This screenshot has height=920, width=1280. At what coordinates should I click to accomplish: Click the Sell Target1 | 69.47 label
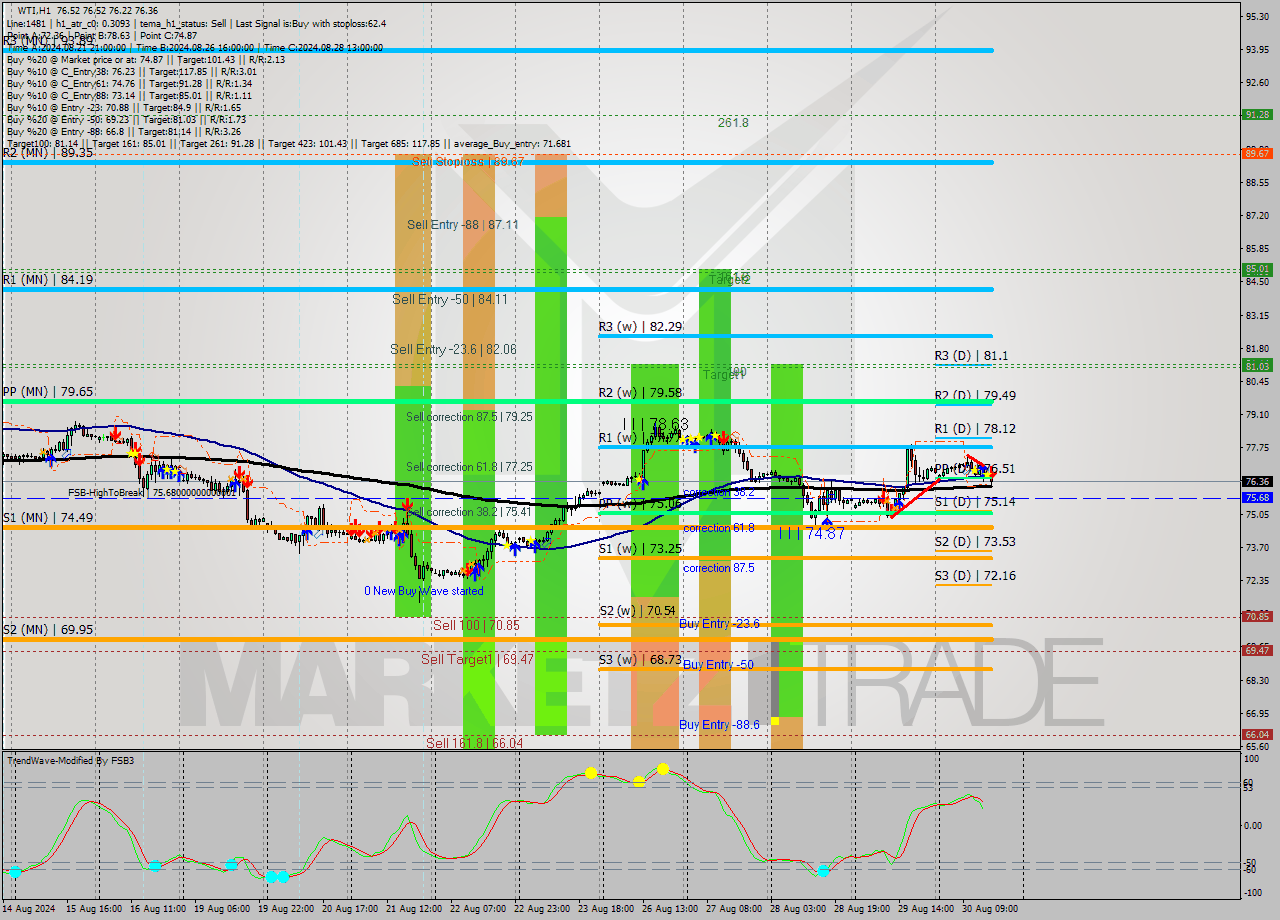tap(477, 659)
